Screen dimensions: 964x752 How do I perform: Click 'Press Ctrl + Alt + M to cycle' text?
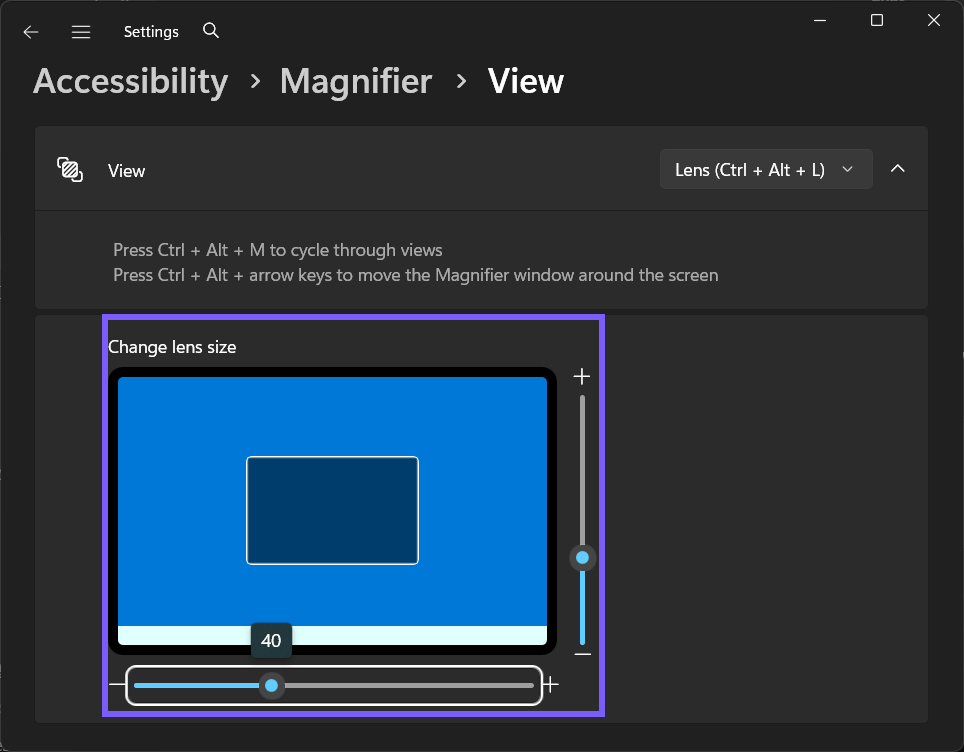220,250
